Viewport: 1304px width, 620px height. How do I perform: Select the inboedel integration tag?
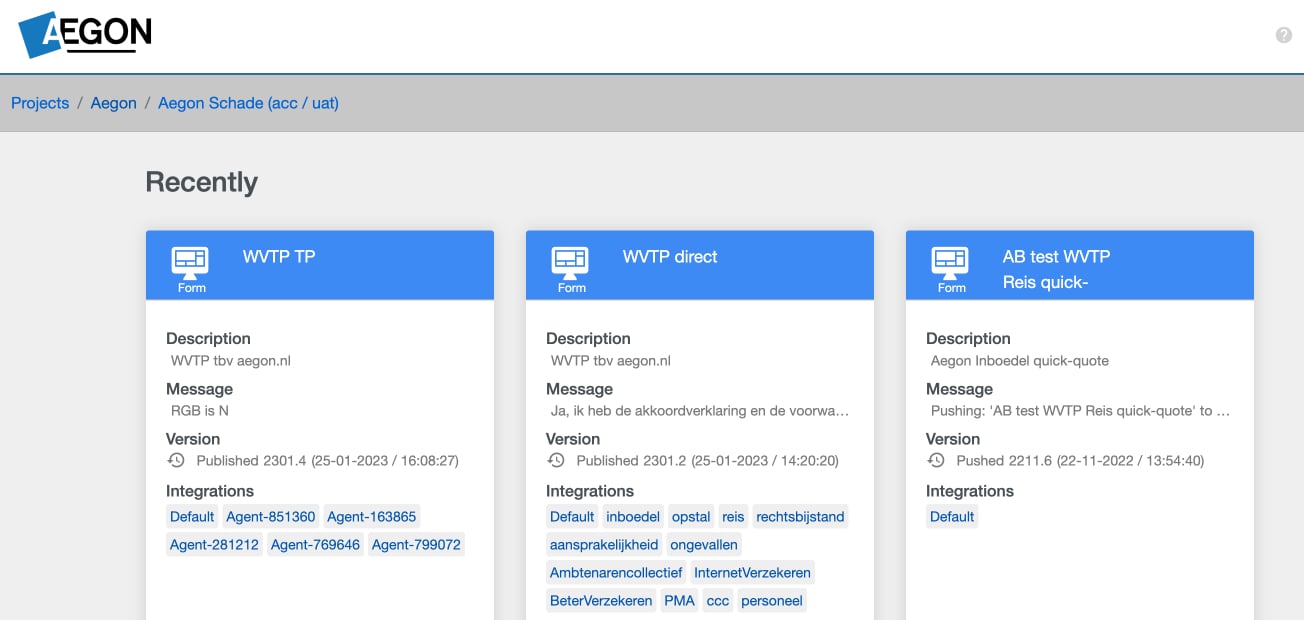click(633, 517)
